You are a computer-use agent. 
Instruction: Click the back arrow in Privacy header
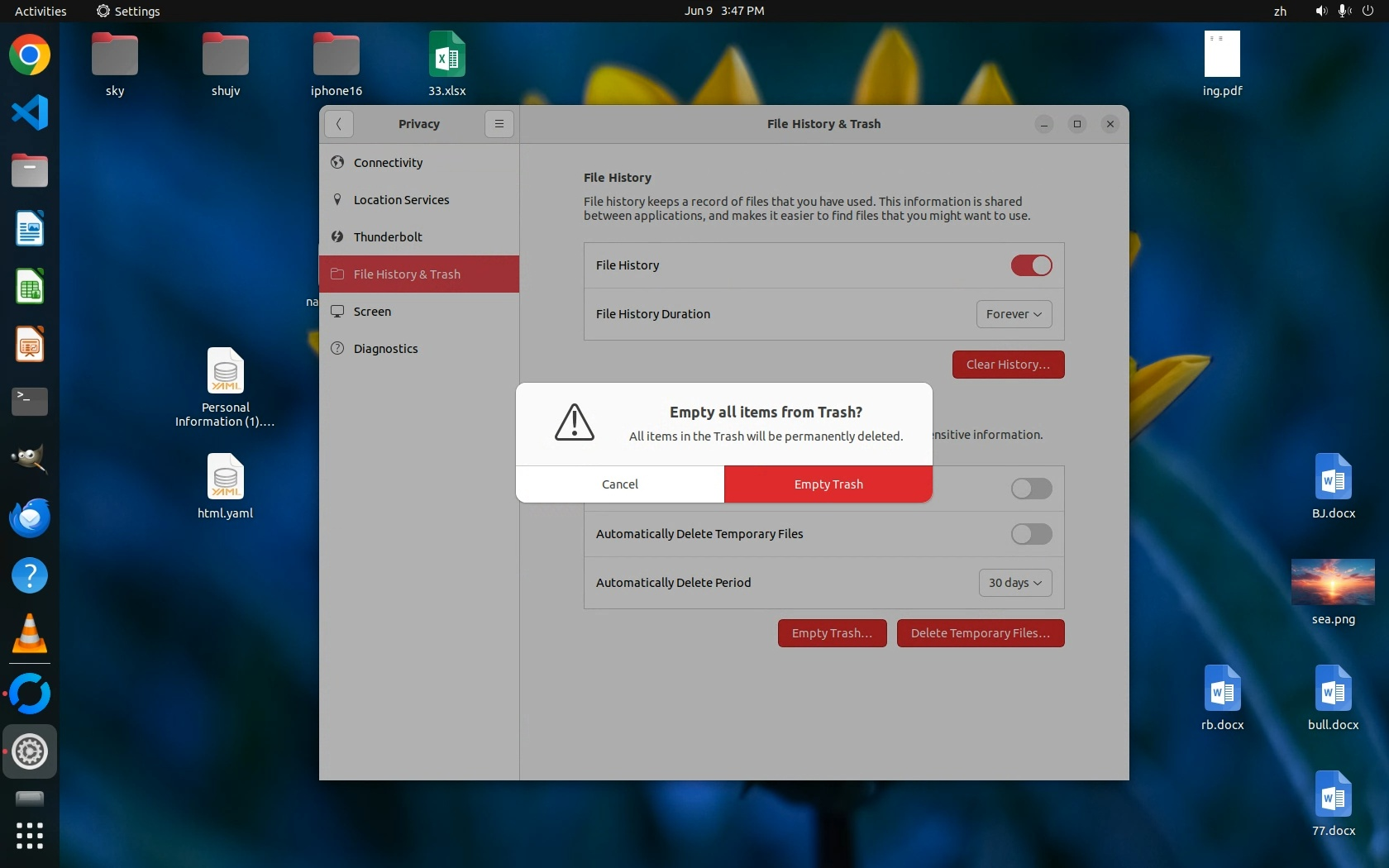(x=339, y=124)
